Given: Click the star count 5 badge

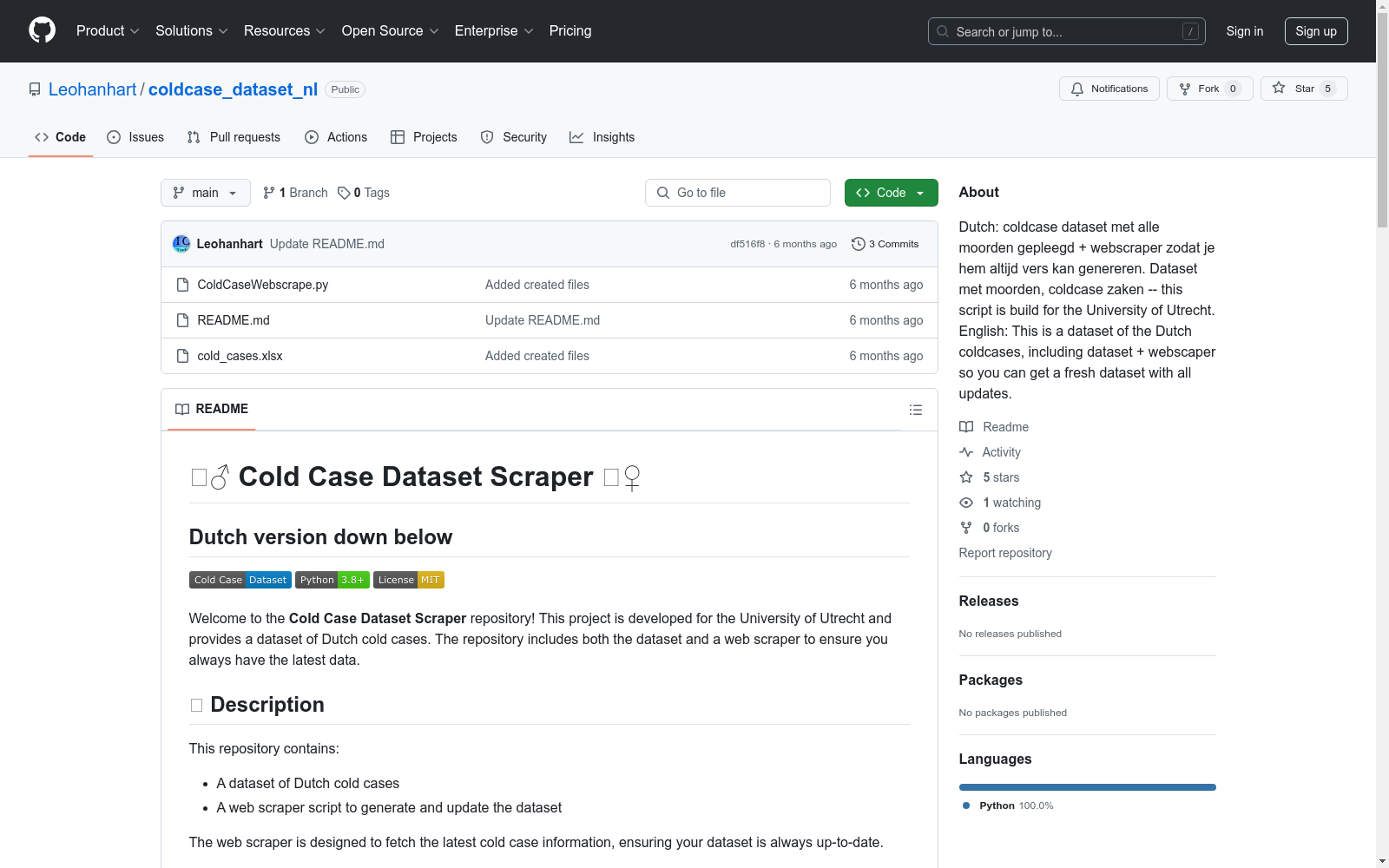Looking at the screenshot, I should click(1327, 89).
